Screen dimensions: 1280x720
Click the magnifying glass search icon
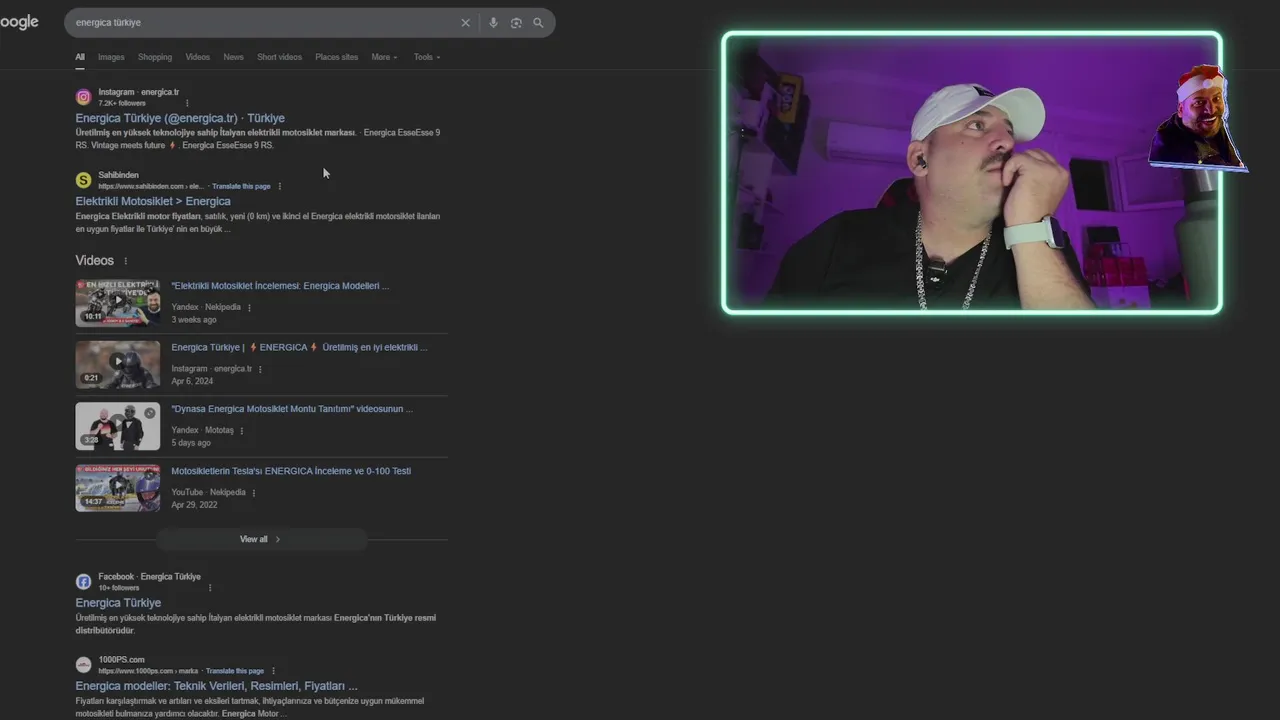click(x=538, y=23)
